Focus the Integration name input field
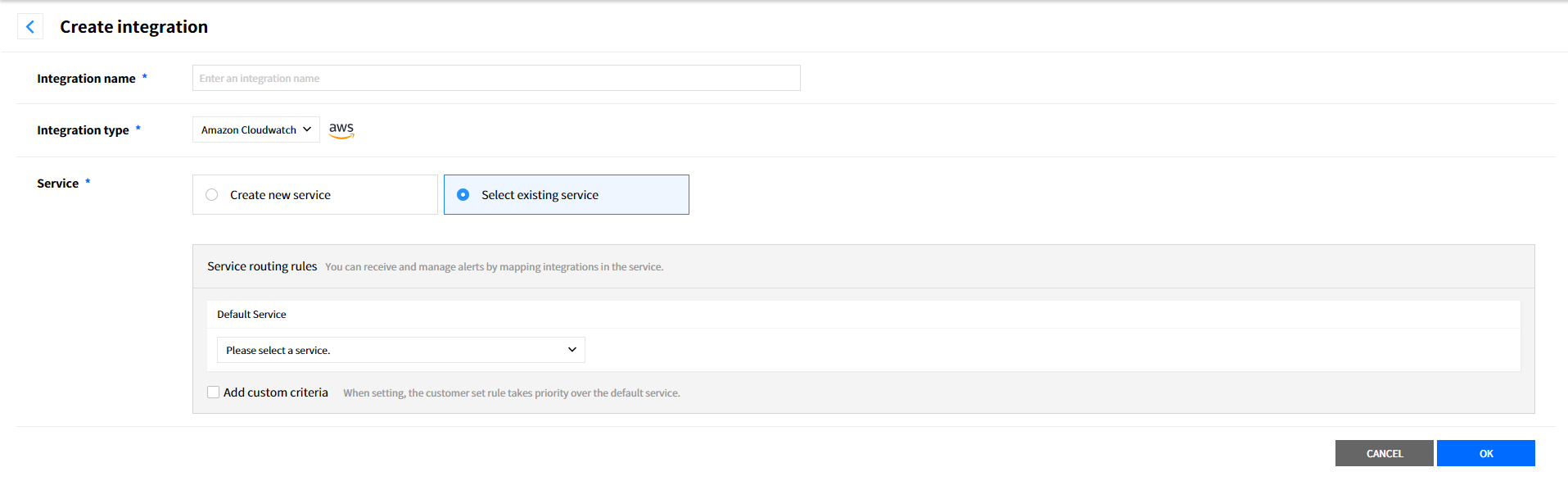This screenshot has width=1568, height=481. (x=496, y=79)
